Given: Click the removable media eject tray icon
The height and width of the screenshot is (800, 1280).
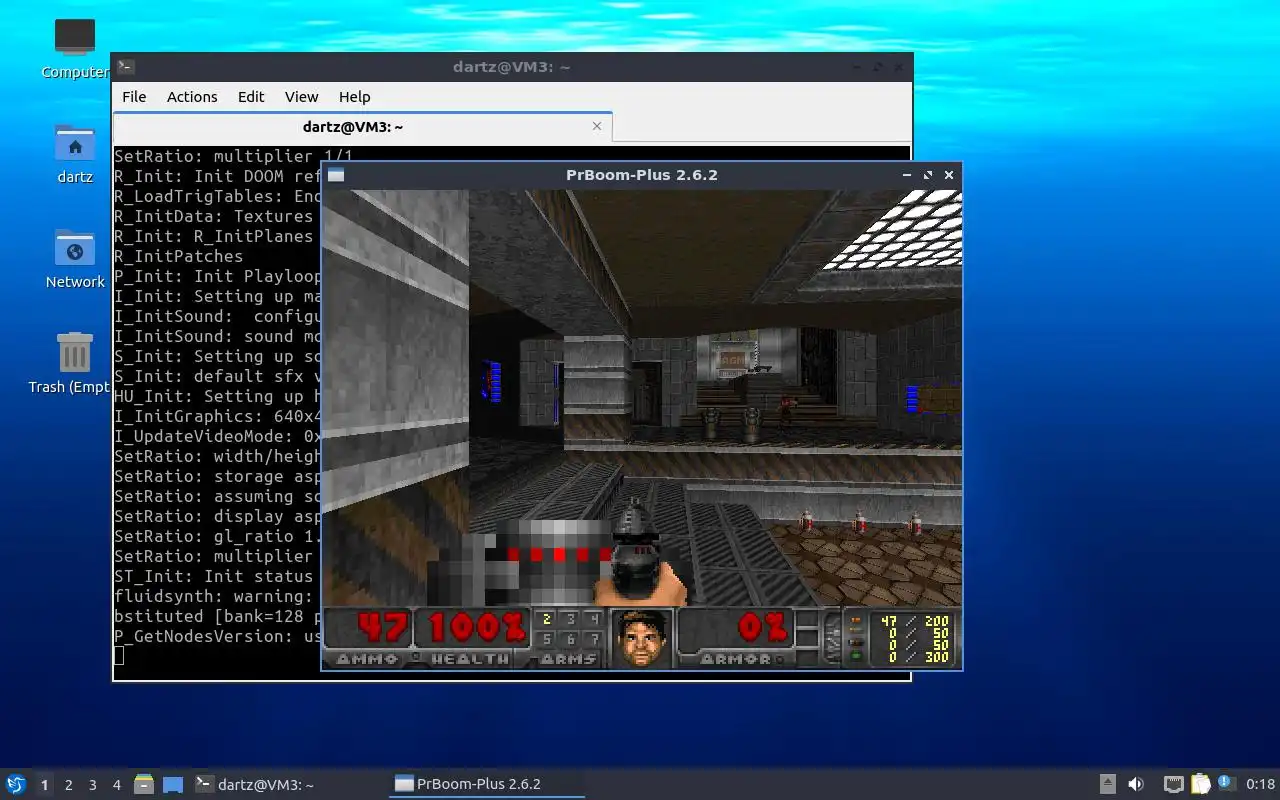Looking at the screenshot, I should pyautogui.click(x=1107, y=784).
